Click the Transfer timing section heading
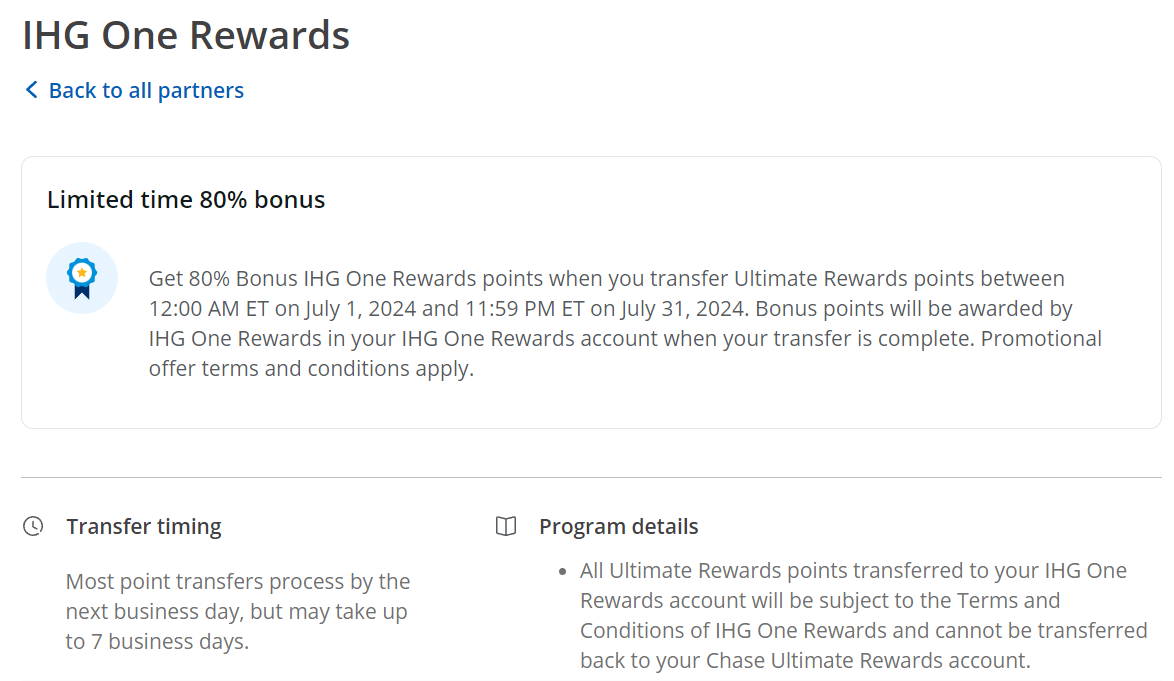 tap(143, 526)
